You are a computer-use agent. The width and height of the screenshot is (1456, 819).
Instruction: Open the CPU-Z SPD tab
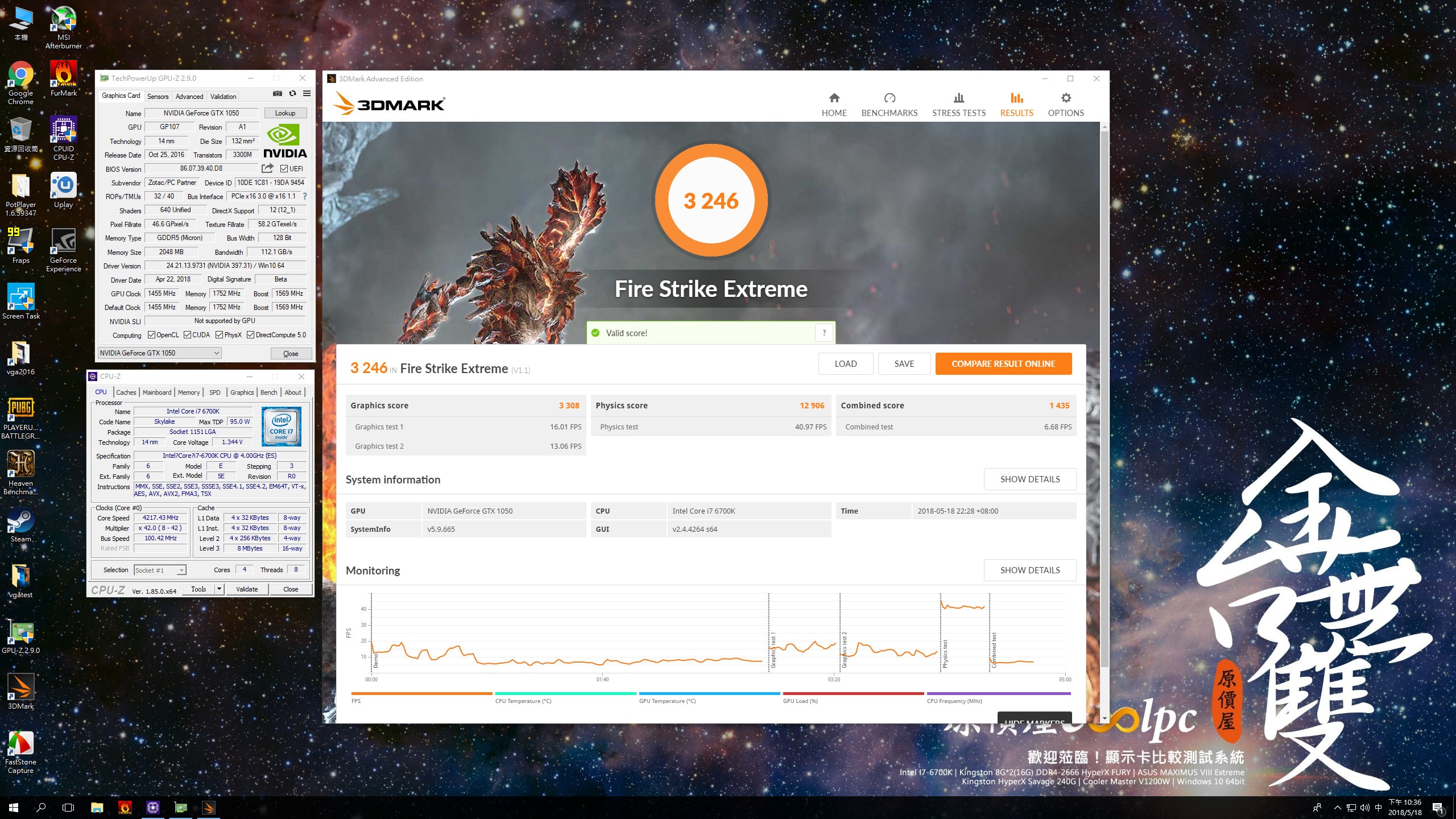point(214,392)
